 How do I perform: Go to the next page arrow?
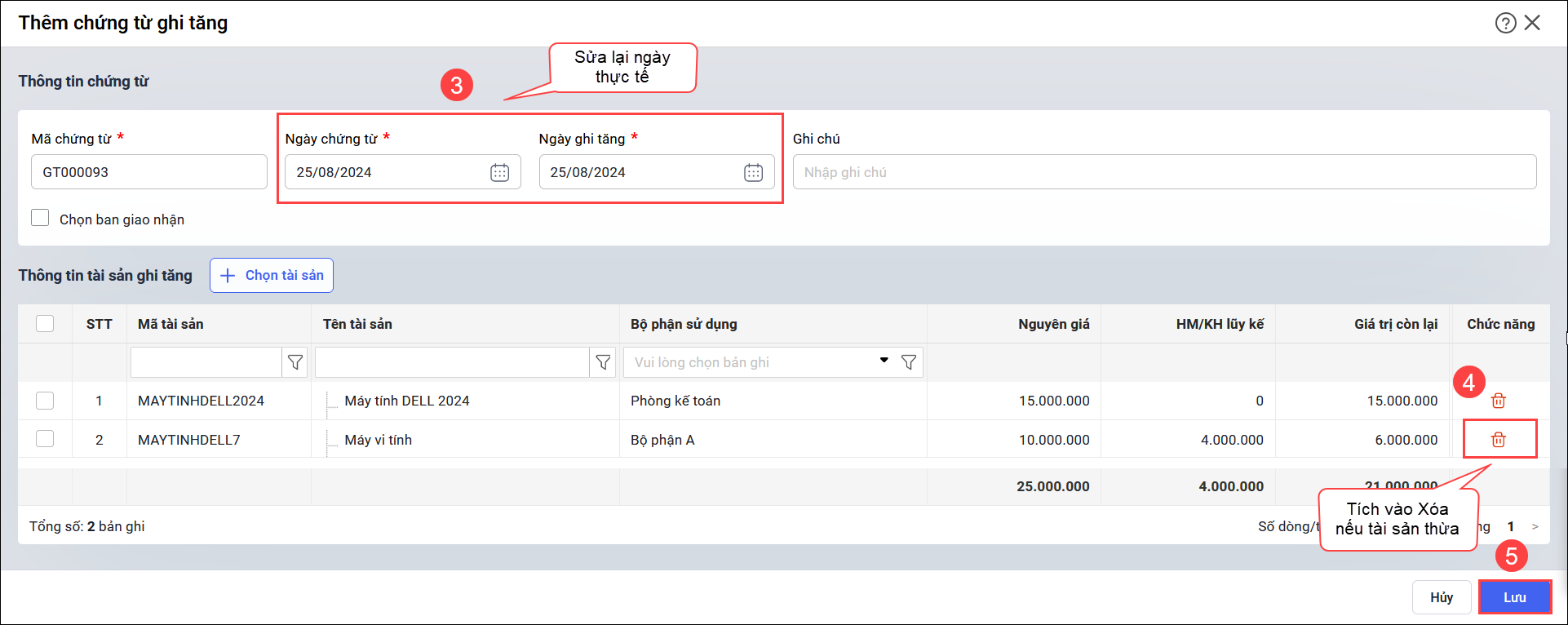tap(1535, 526)
